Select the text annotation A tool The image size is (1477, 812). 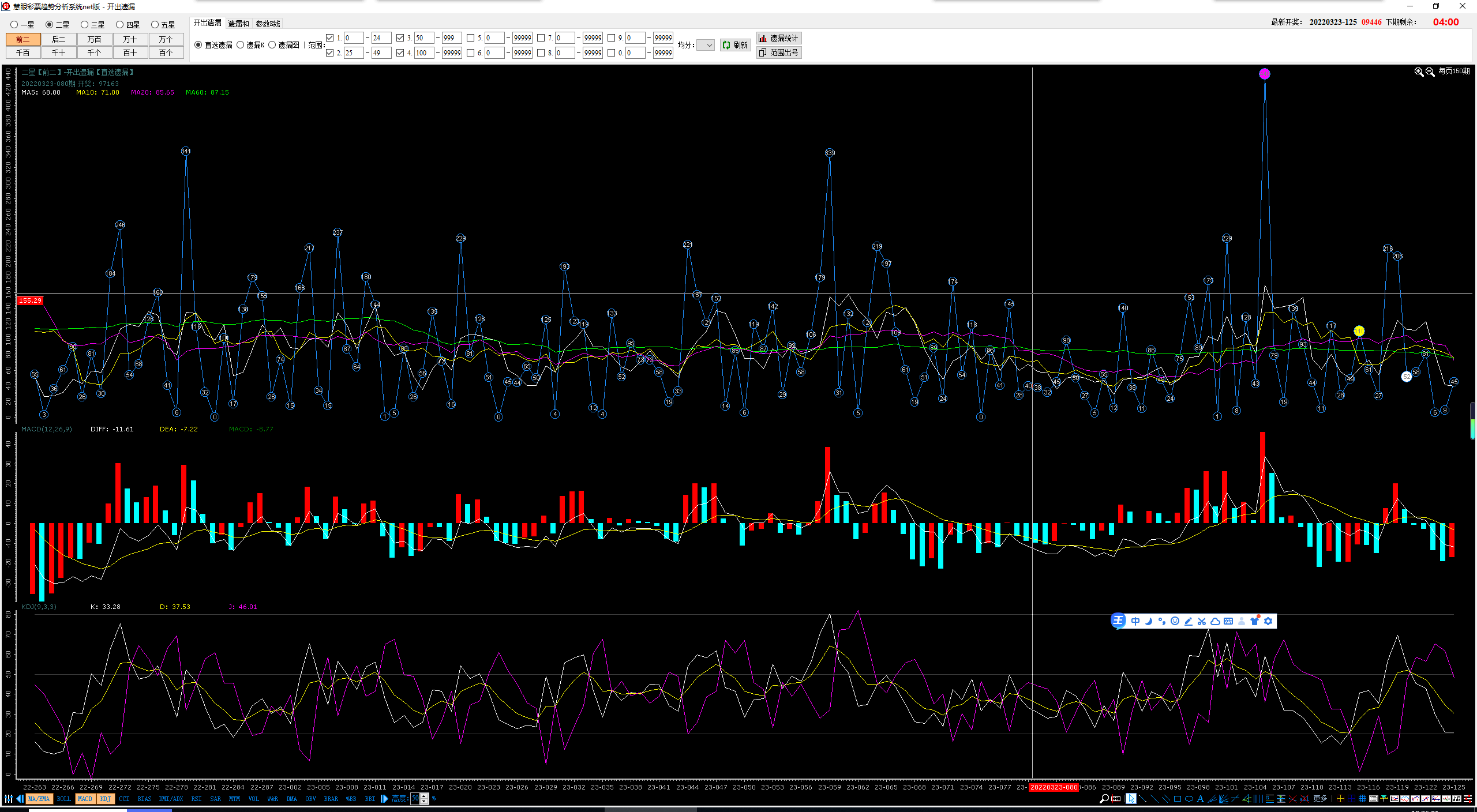tap(1200, 799)
